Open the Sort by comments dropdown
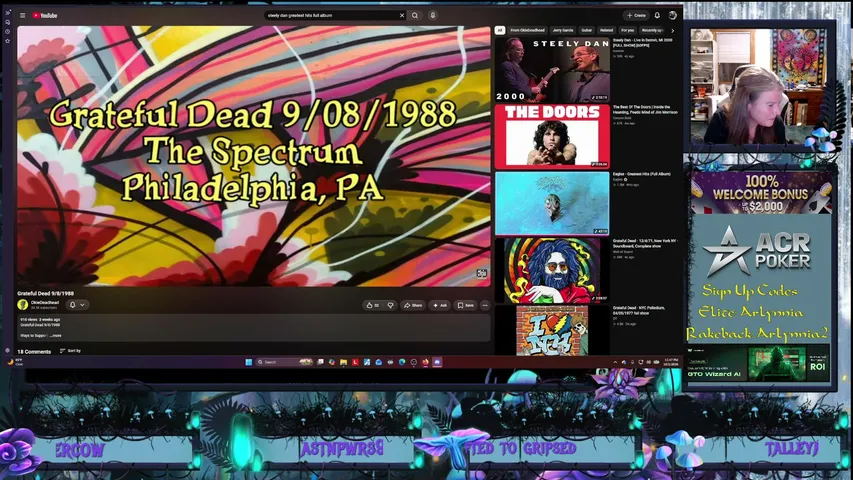Screen dimensions: 853x480 (70, 351)
